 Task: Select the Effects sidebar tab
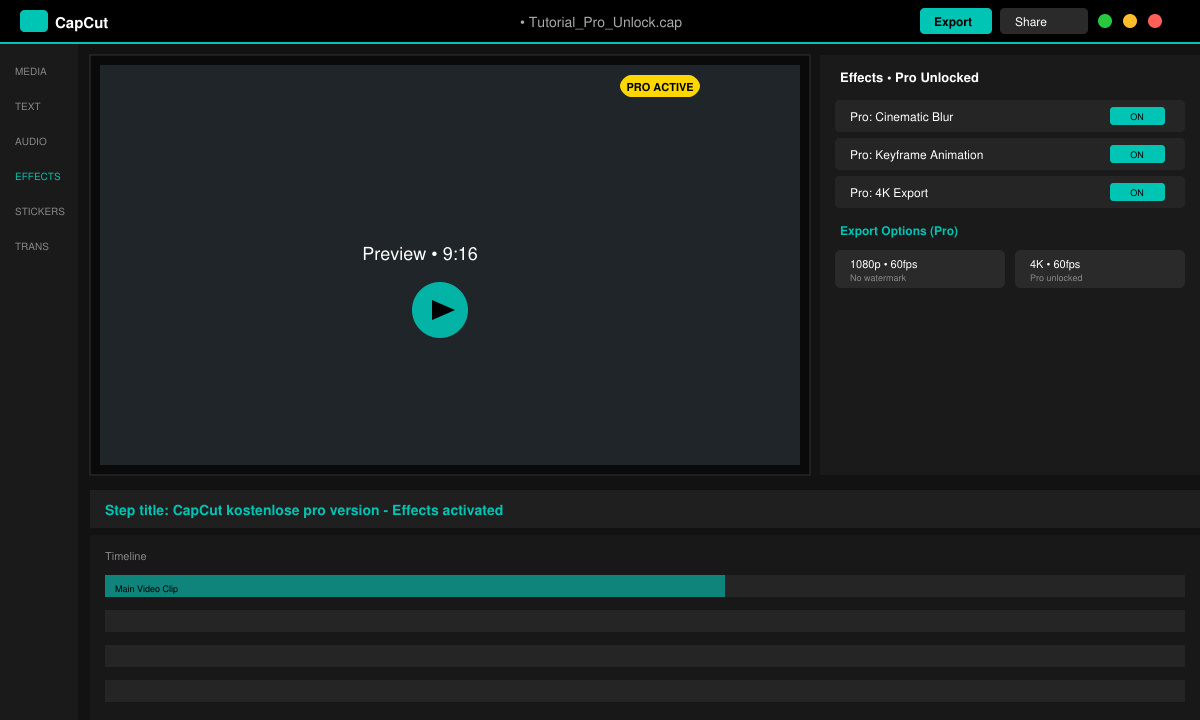pos(38,177)
